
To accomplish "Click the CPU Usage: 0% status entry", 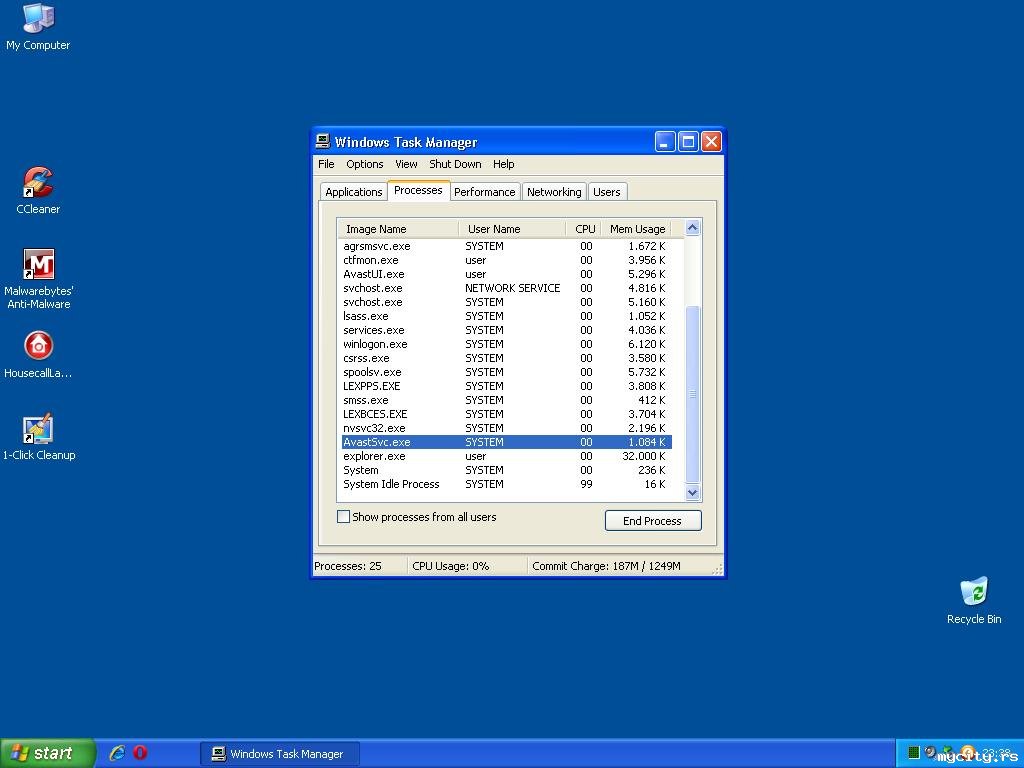I will pyautogui.click(x=466, y=566).
